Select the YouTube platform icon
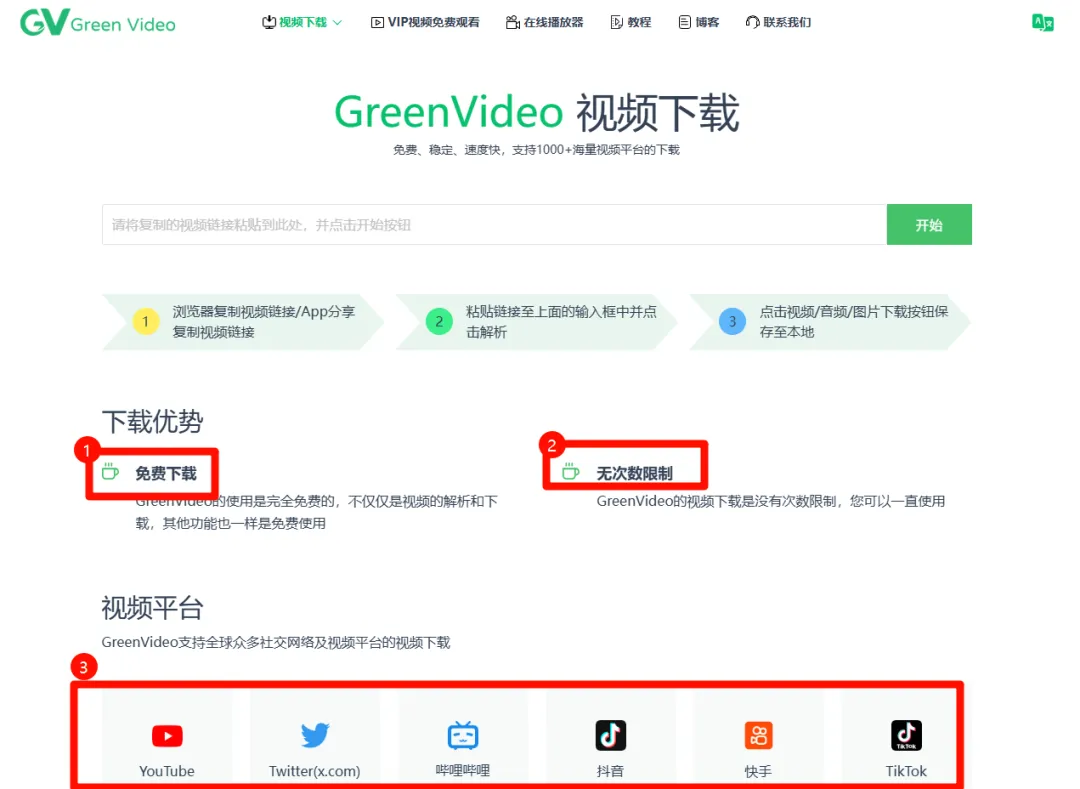Viewport: 1080px width, 789px height. coord(167,736)
